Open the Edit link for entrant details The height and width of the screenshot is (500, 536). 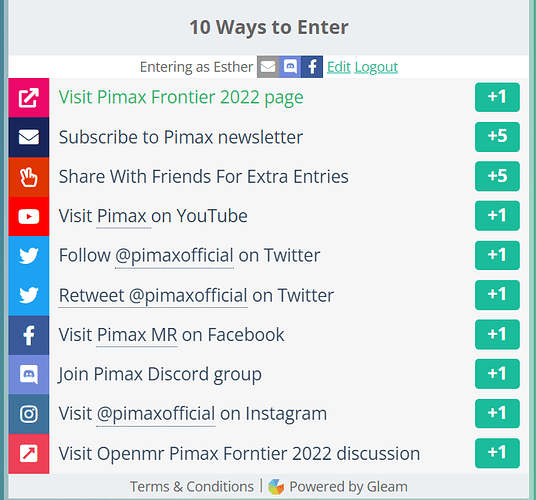point(339,67)
